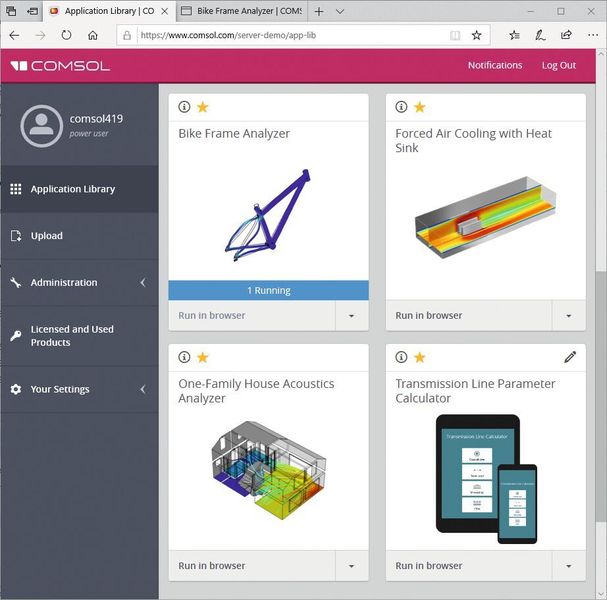607x600 pixels.
Task: Click the COMSOL logo
Action: point(60,66)
